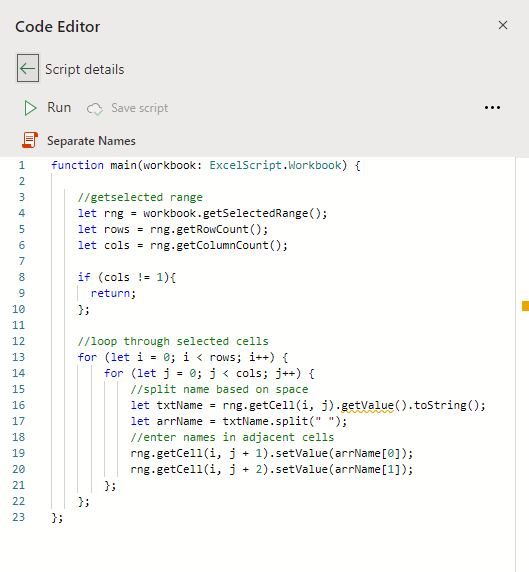Click line number 13 in gutter
This screenshot has width=529, height=572.
tap(19, 357)
